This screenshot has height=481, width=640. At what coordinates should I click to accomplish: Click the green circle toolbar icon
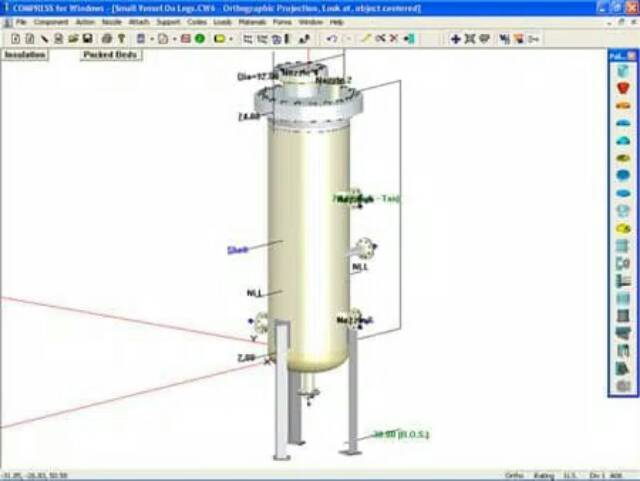[200, 39]
